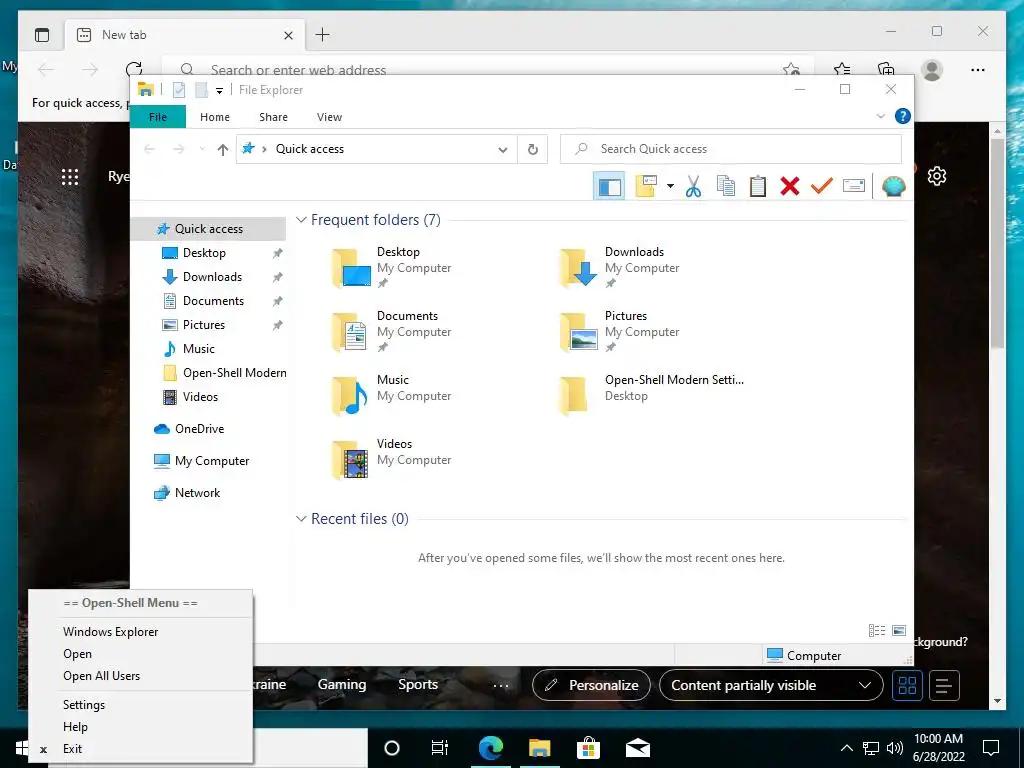Open a new Edge tab with plus
The height and width of the screenshot is (768, 1024).
point(323,35)
